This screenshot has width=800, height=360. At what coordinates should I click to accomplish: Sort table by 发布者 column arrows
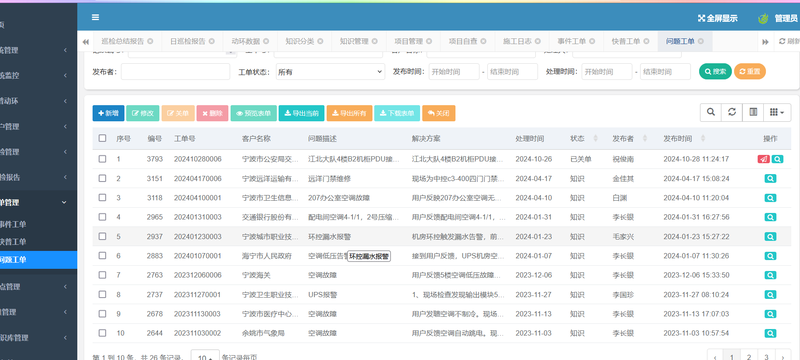coord(645,139)
